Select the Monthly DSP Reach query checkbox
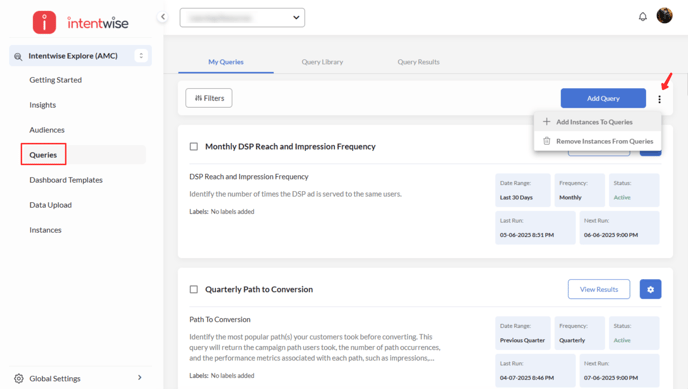 tap(194, 146)
